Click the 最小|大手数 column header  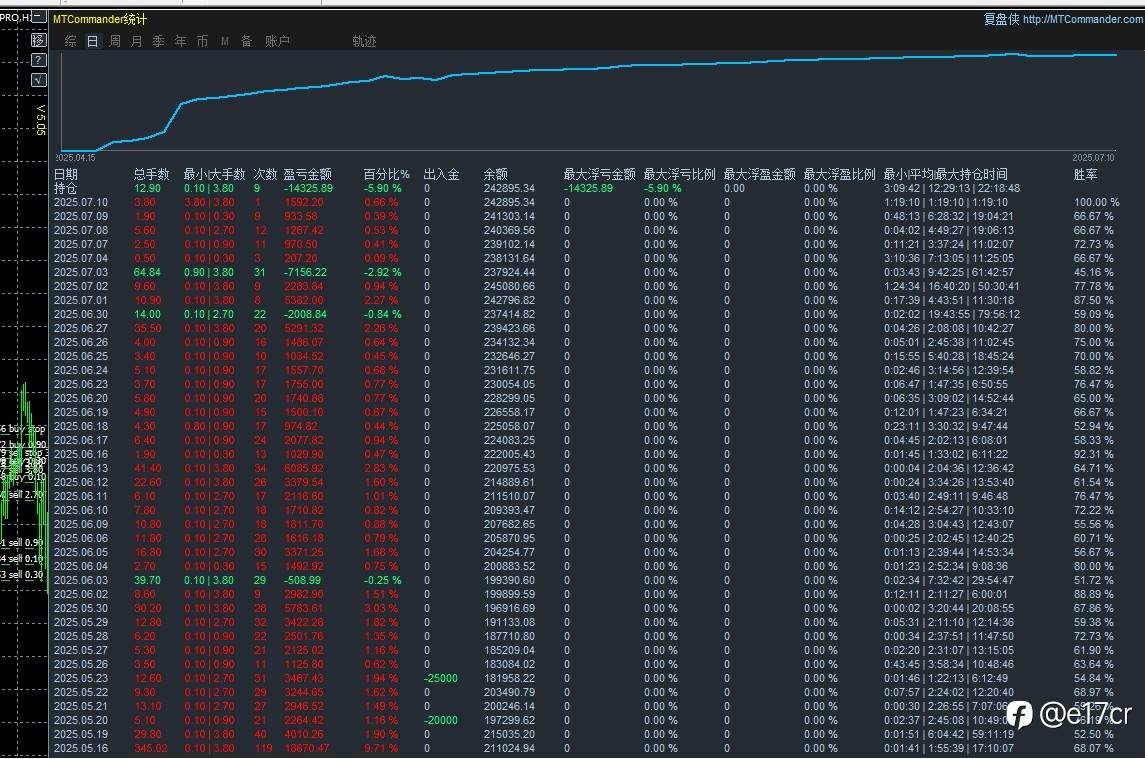pyautogui.click(x=214, y=174)
